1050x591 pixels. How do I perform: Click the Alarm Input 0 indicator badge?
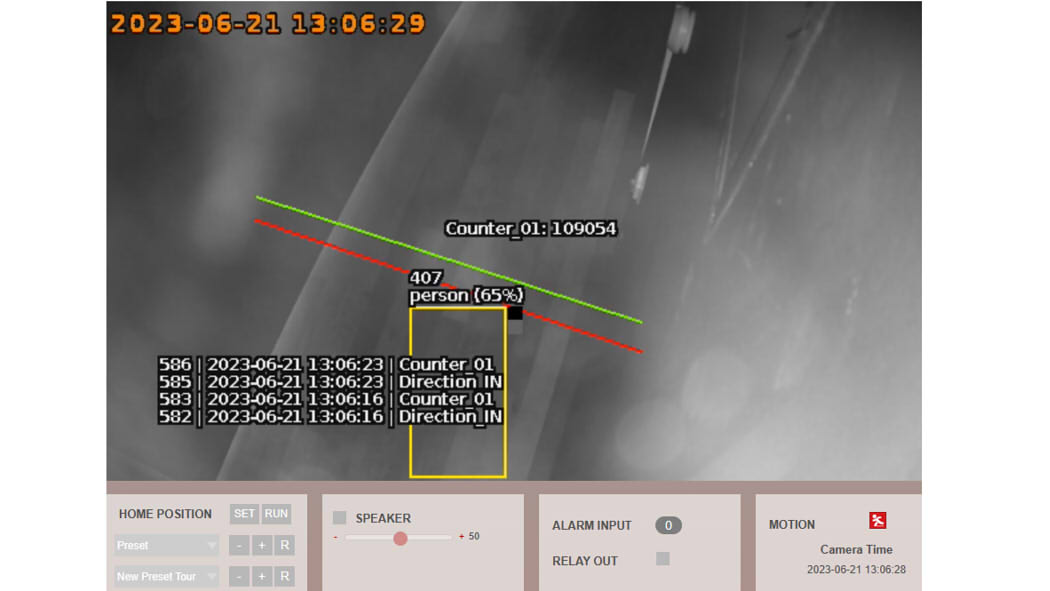pos(668,525)
